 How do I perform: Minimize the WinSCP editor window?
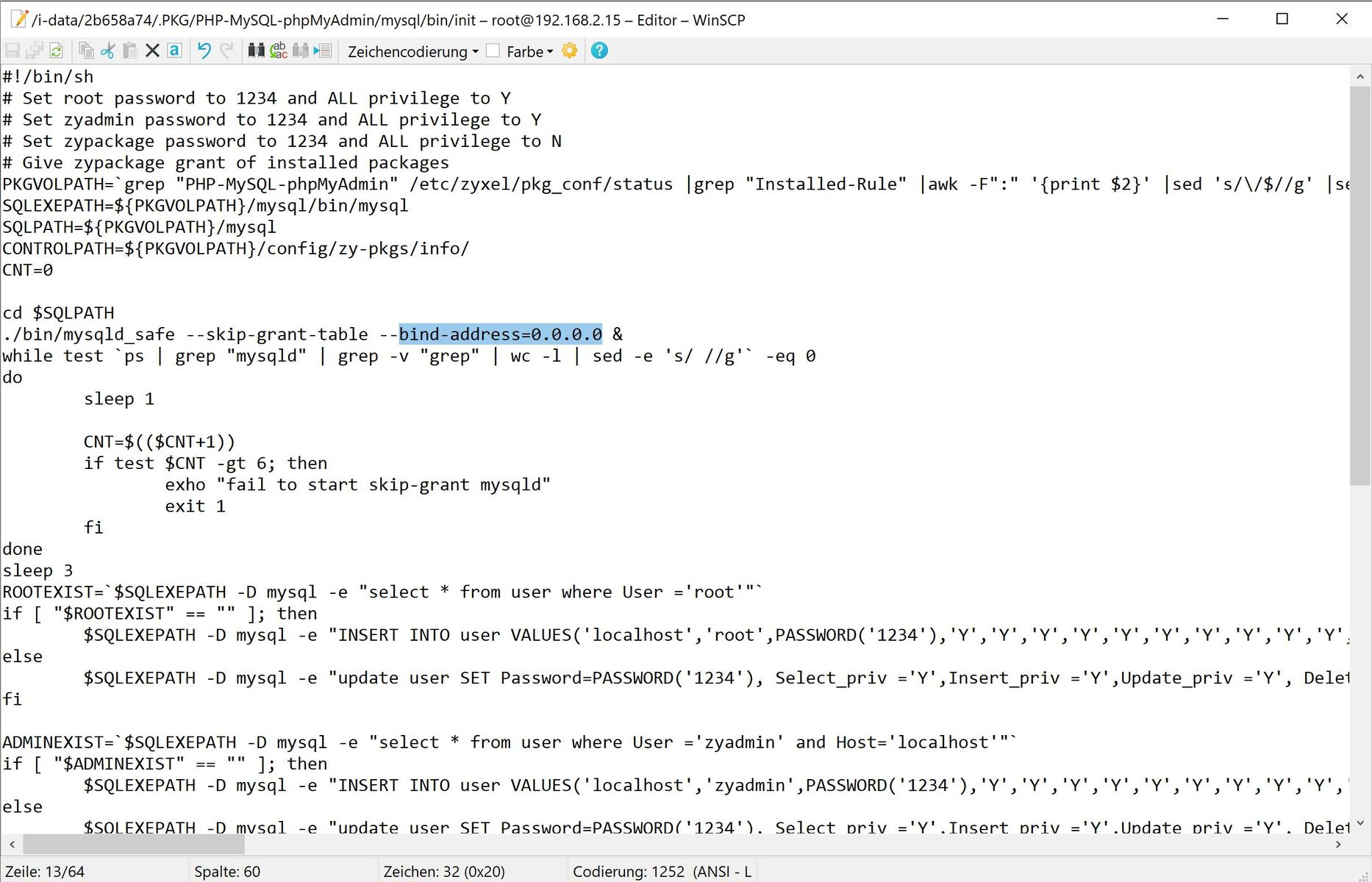[x=1223, y=19]
